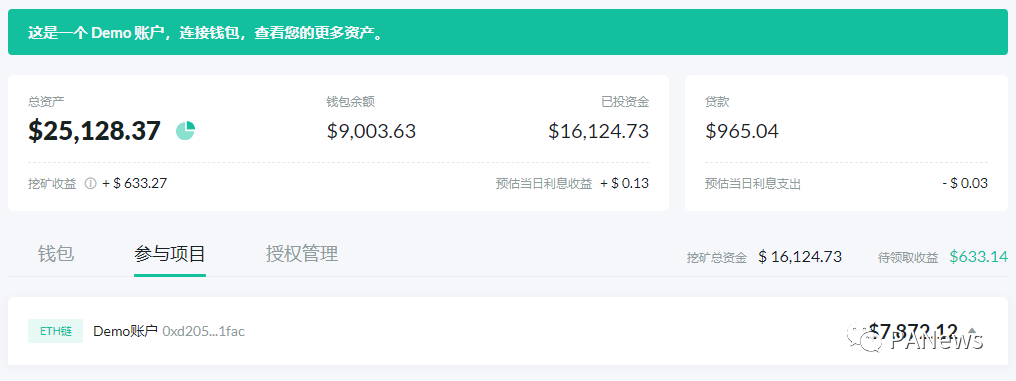Image resolution: width=1016 pixels, height=381 pixels.
Task: Collapse the Demo账户 row using the arrow
Action: pyautogui.click(x=971, y=331)
